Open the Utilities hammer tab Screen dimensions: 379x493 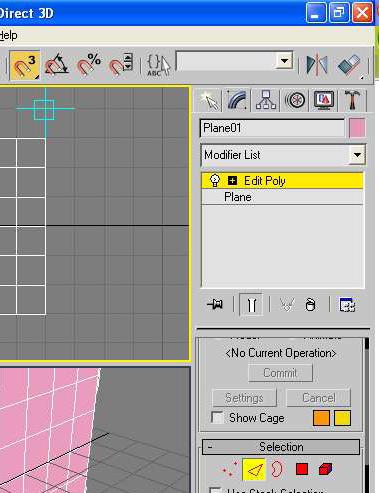tap(353, 100)
